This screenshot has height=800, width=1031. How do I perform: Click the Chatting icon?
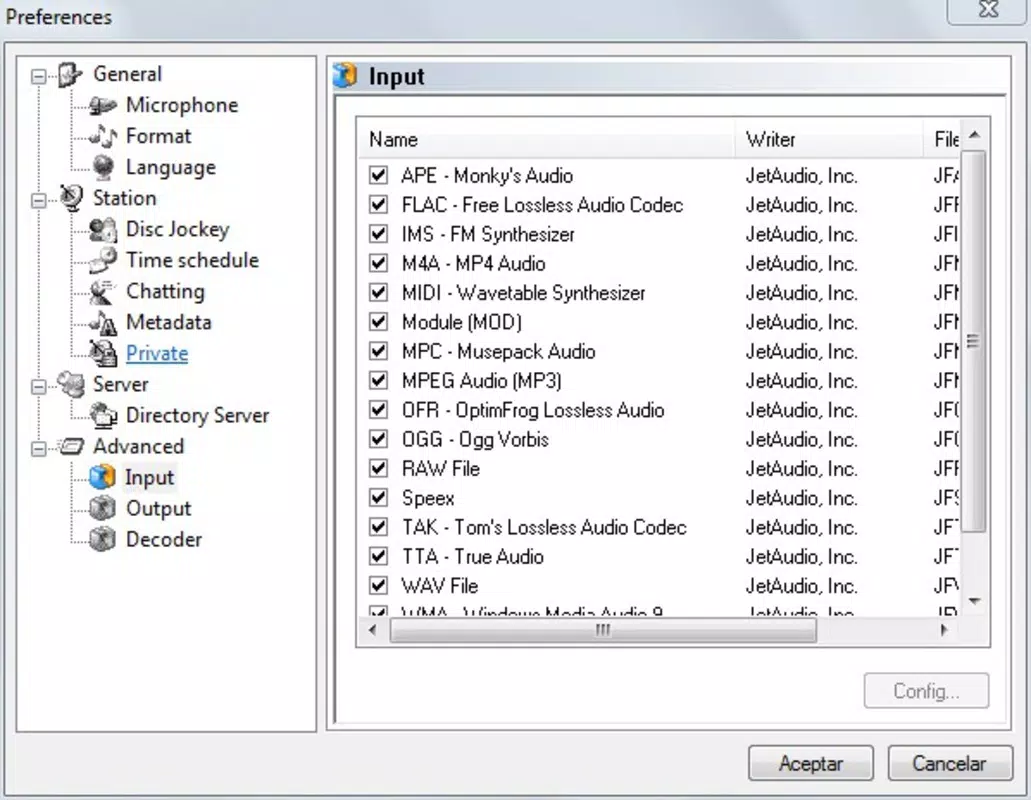click(x=103, y=291)
